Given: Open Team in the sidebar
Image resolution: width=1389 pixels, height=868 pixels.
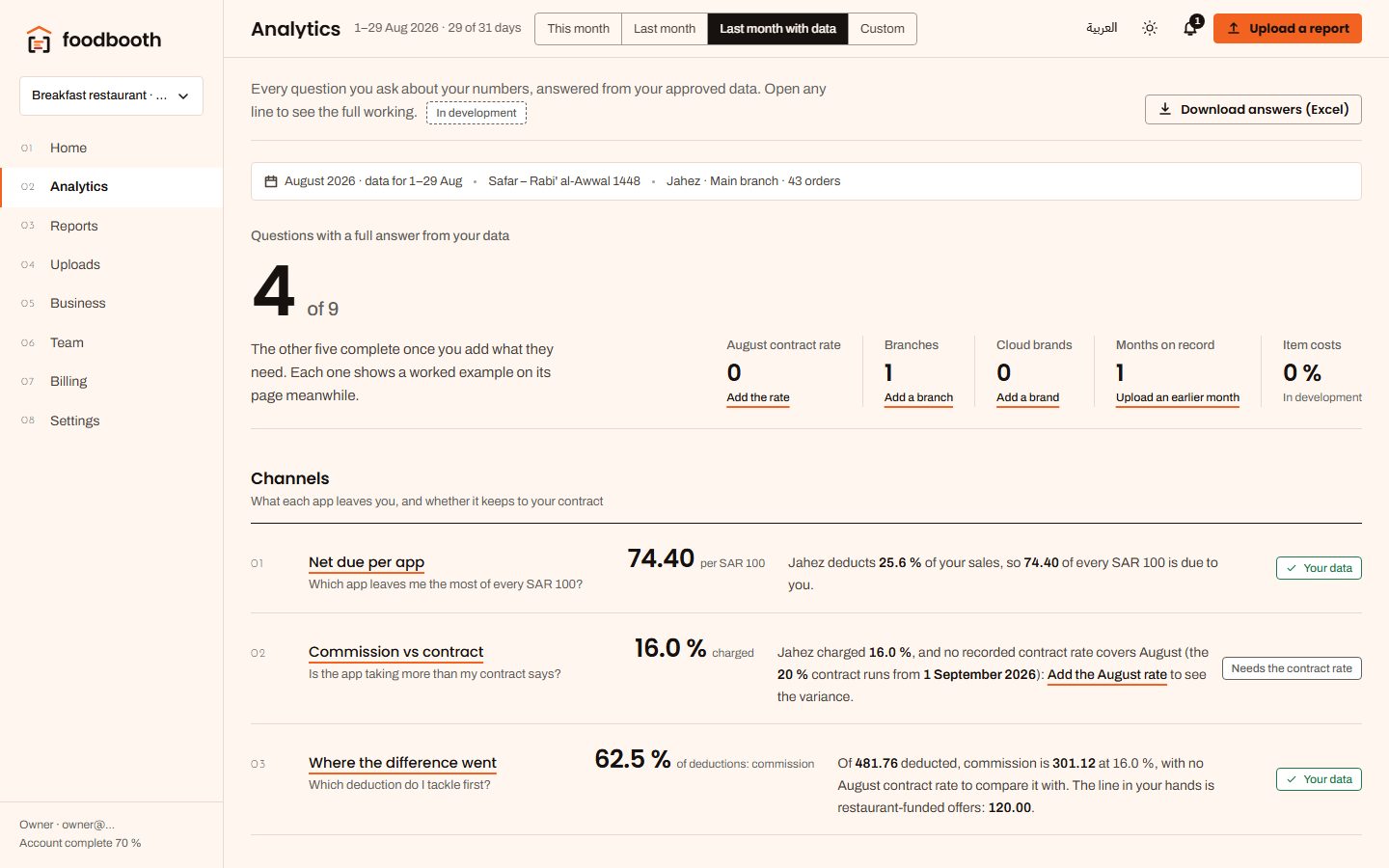Looking at the screenshot, I should click(x=111, y=342).
